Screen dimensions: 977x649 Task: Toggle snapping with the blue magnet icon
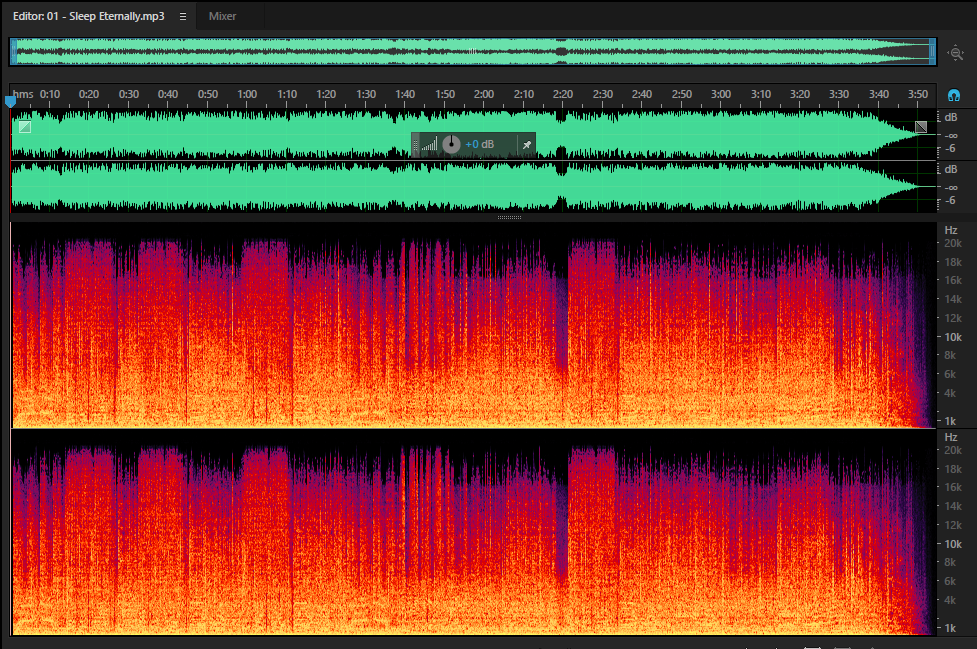click(x=953, y=95)
